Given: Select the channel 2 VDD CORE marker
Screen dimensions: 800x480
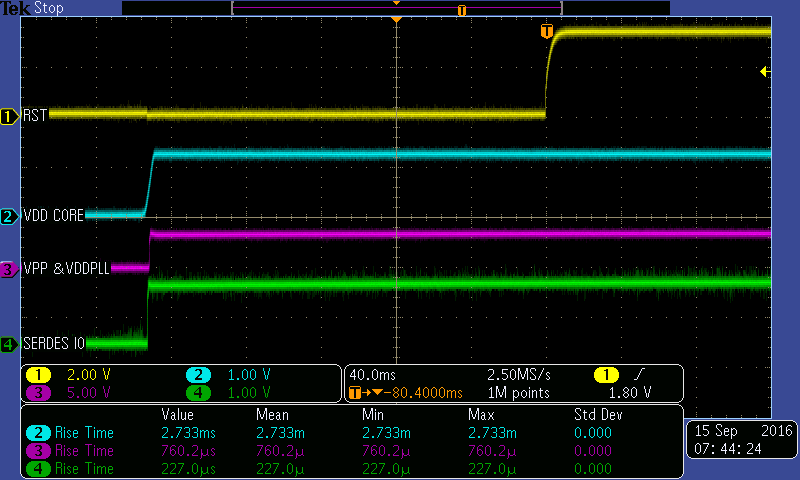Looking at the screenshot, I should pyautogui.click(x=9, y=215).
